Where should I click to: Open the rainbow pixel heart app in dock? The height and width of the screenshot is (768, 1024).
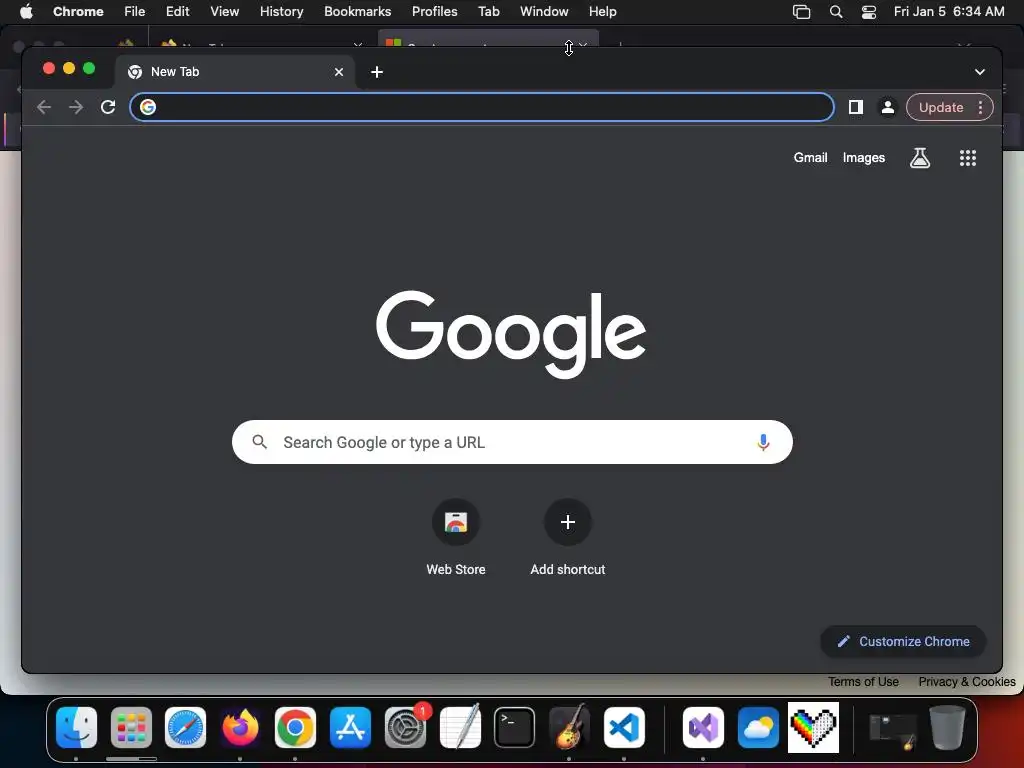[813, 727]
